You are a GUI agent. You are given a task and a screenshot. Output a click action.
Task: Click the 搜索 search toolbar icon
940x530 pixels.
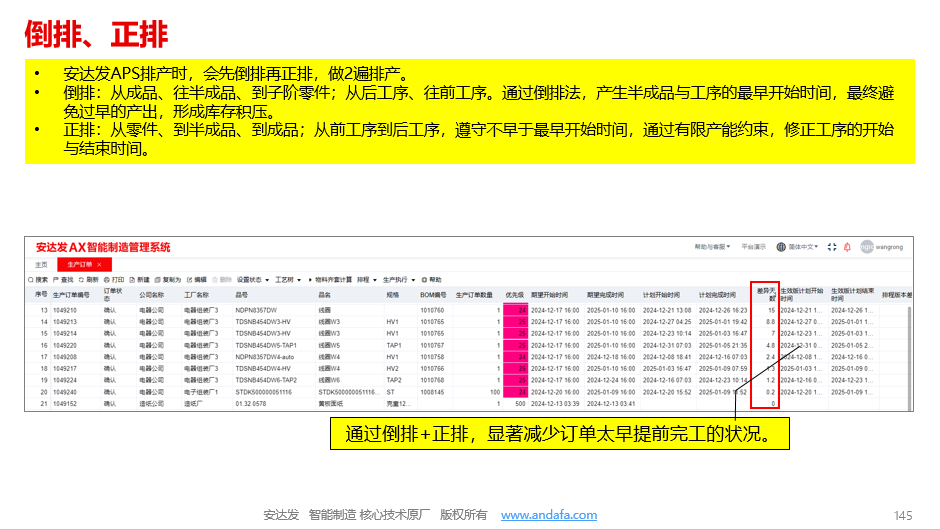(31, 280)
